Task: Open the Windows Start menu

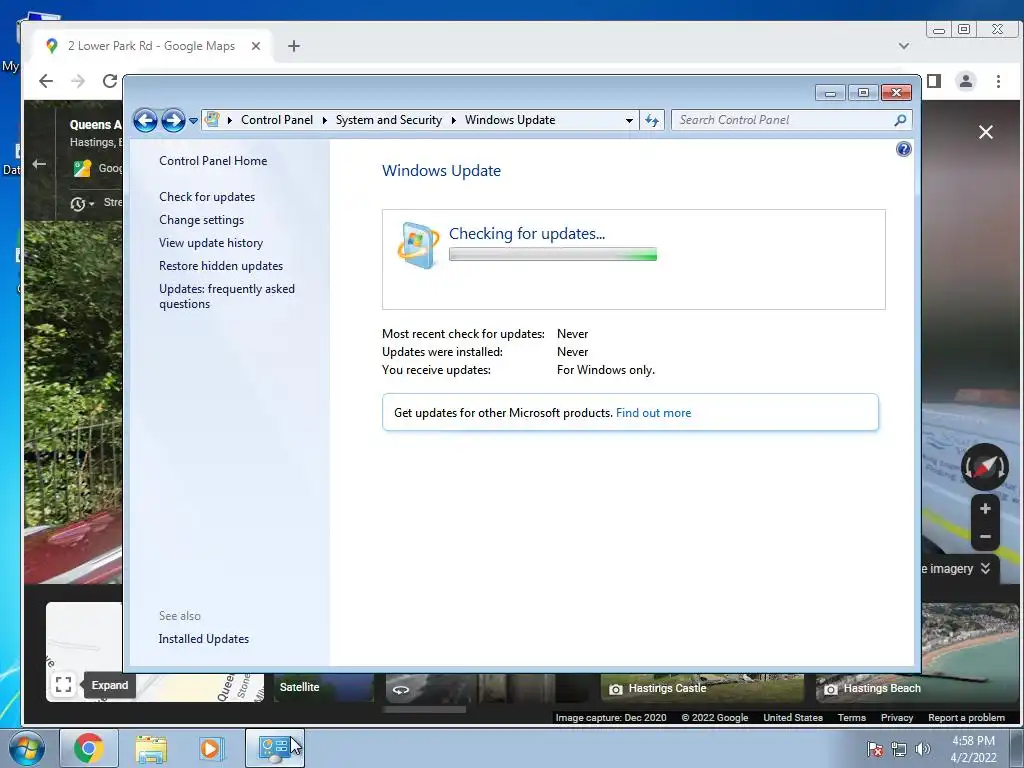Action: coord(27,748)
